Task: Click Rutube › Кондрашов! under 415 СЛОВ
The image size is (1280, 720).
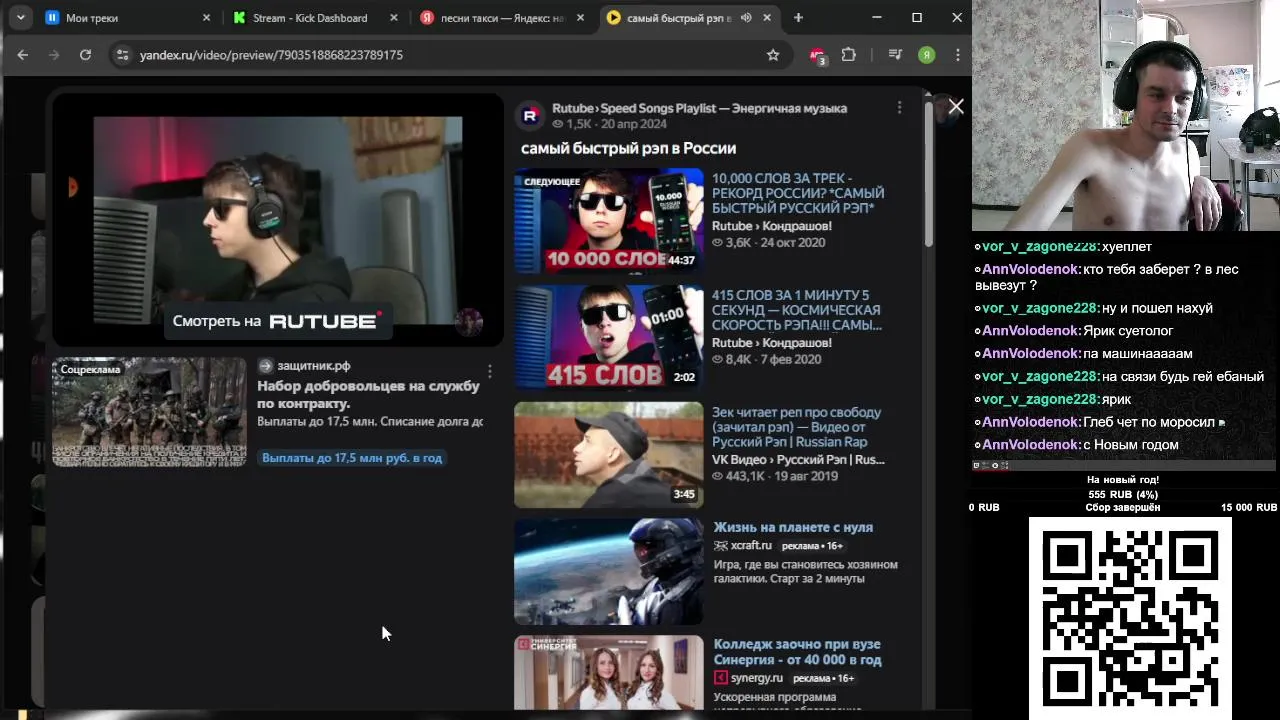Action: (771, 343)
